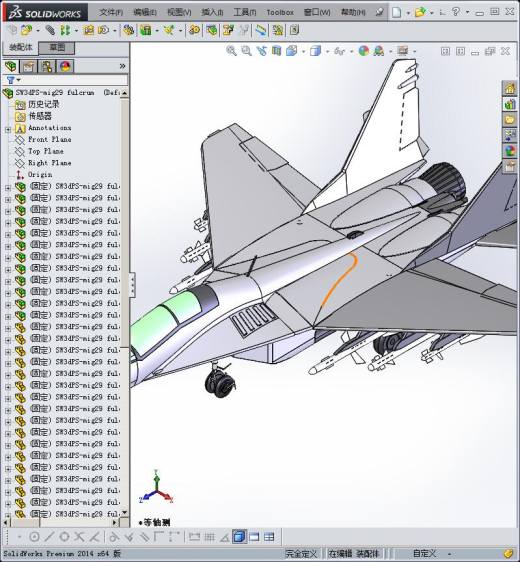Open the 插入(I) menu

click(212, 12)
